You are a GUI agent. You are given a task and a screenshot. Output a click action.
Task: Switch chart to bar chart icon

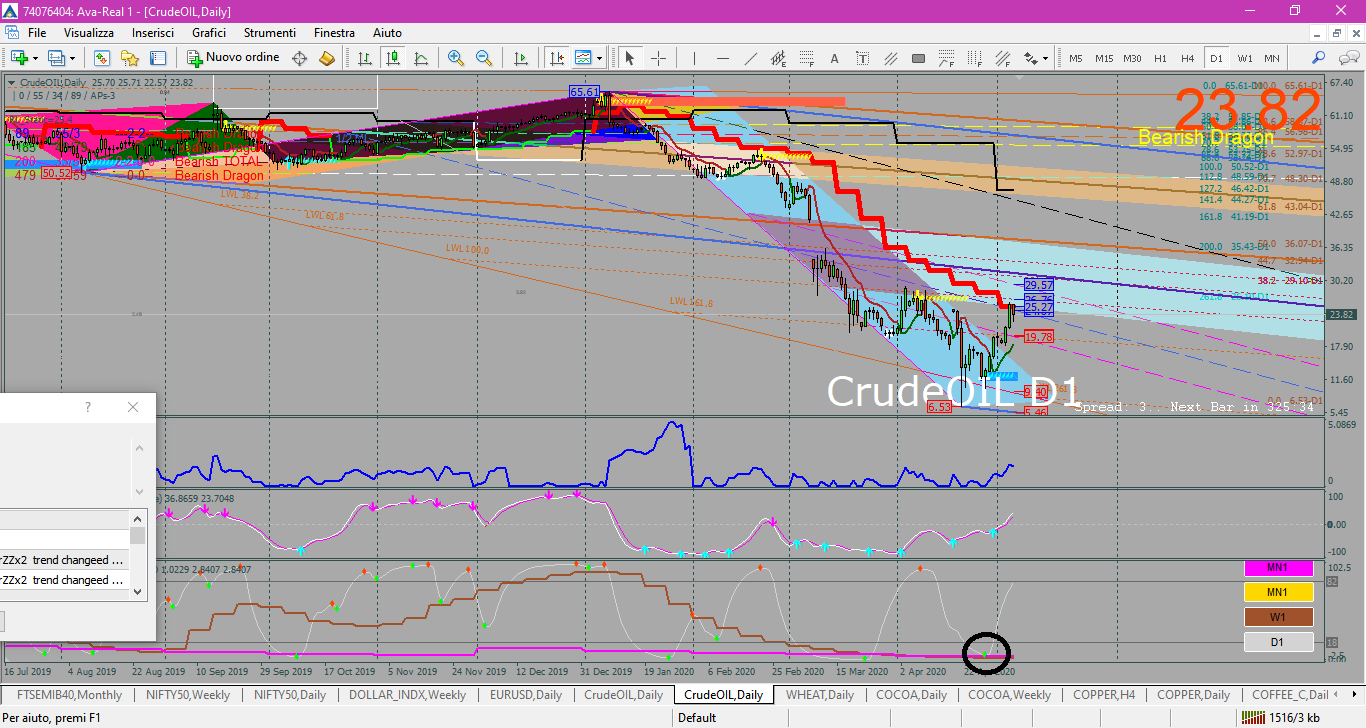365,58
